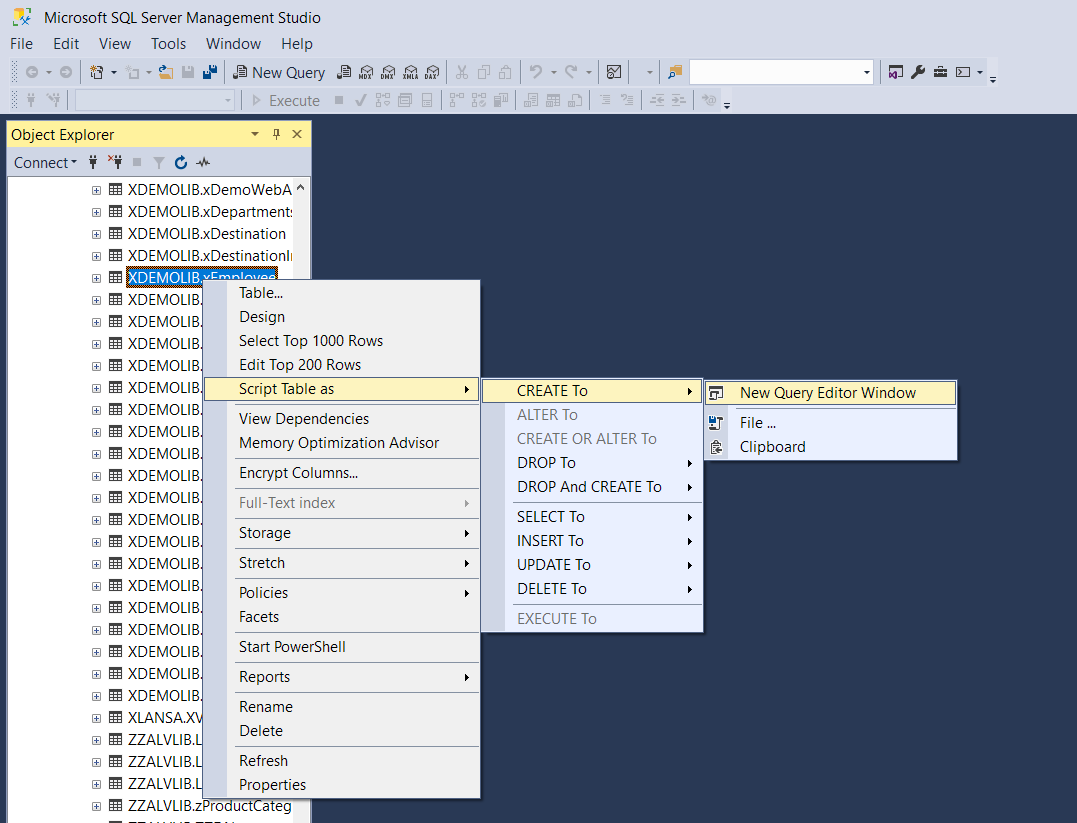Click the Open File folder icon
The height and width of the screenshot is (823, 1077).
[x=166, y=72]
